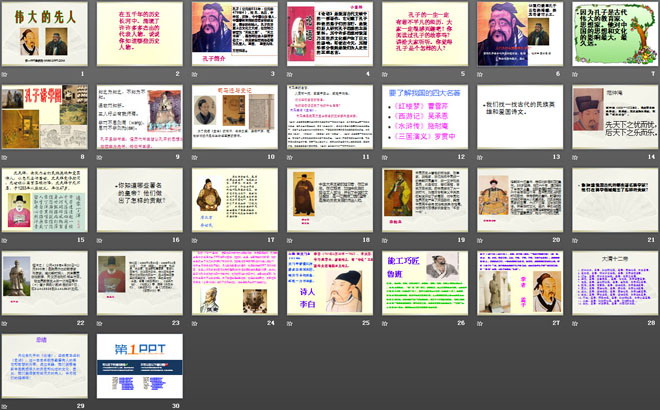The width and height of the screenshot is (660, 410).
Task: Preview animation via star icon under slide 11
Action: (x=290, y=157)
